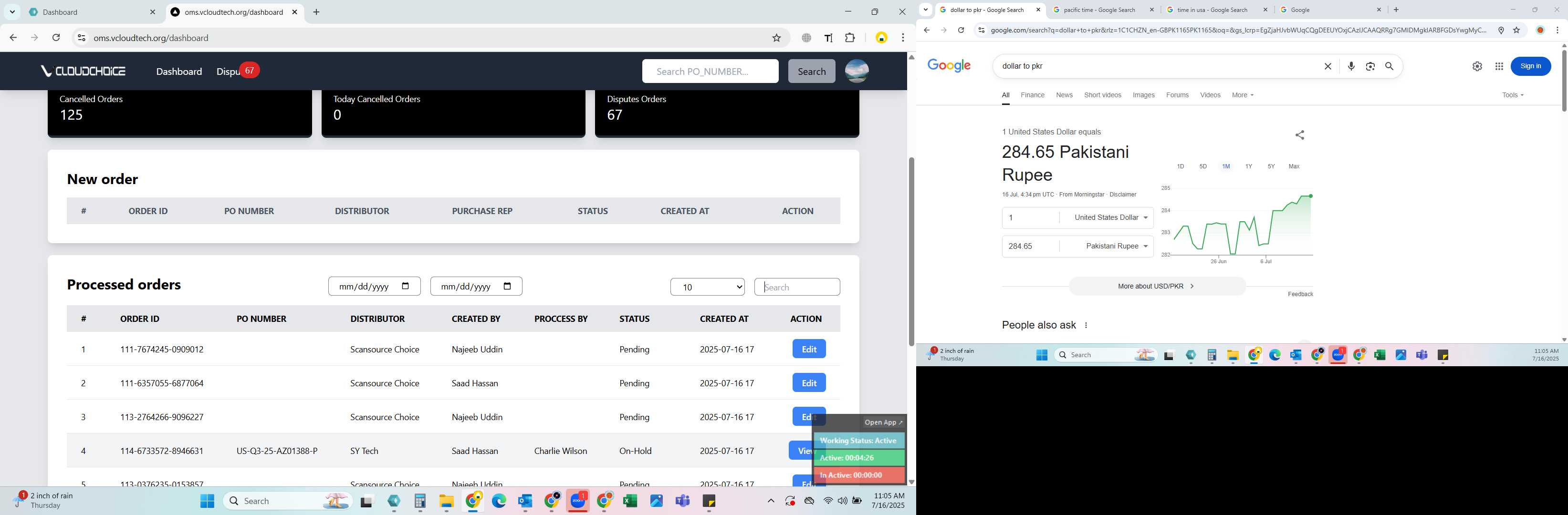Open tab search dropdown in Google browser window

[925, 10]
